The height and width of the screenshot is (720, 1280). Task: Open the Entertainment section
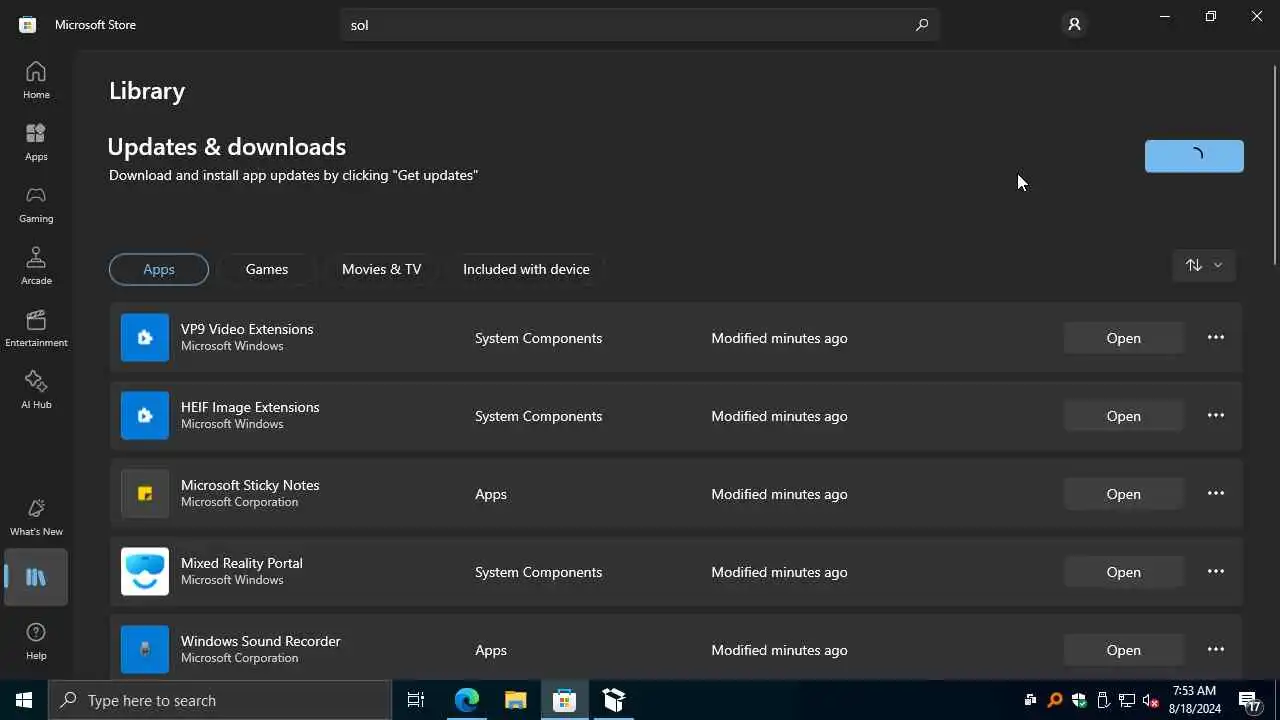tap(36, 328)
